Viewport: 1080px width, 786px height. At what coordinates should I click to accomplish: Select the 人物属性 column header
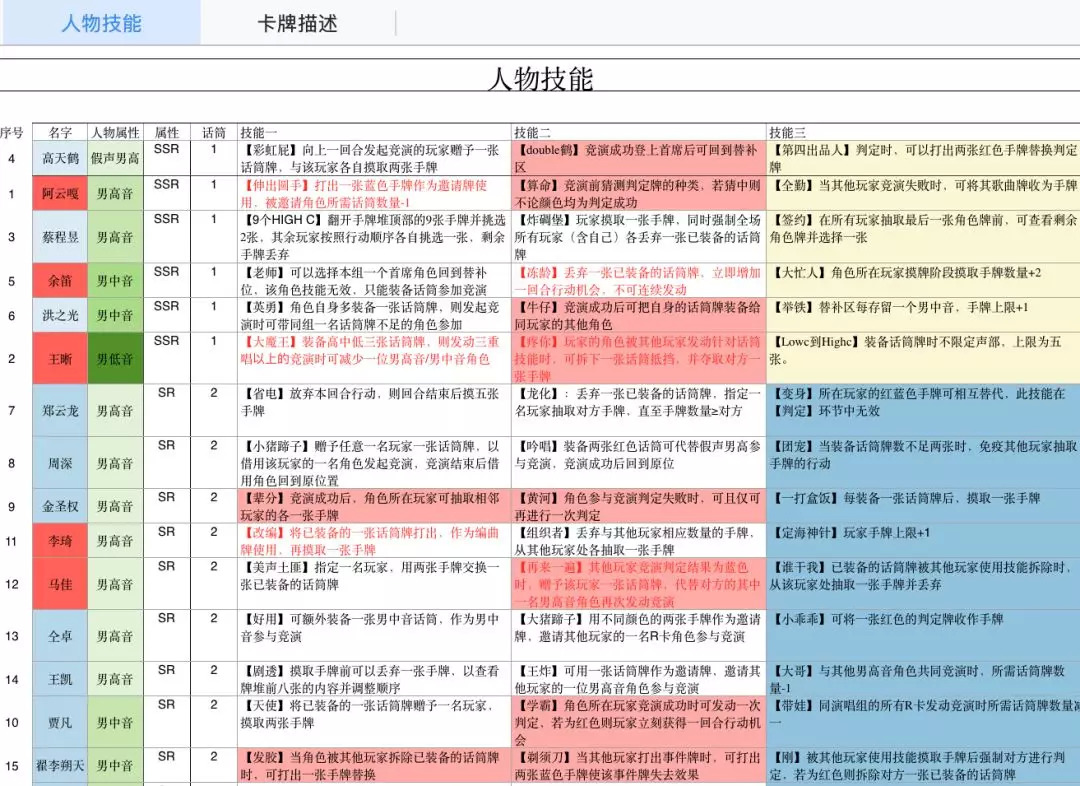coord(115,132)
